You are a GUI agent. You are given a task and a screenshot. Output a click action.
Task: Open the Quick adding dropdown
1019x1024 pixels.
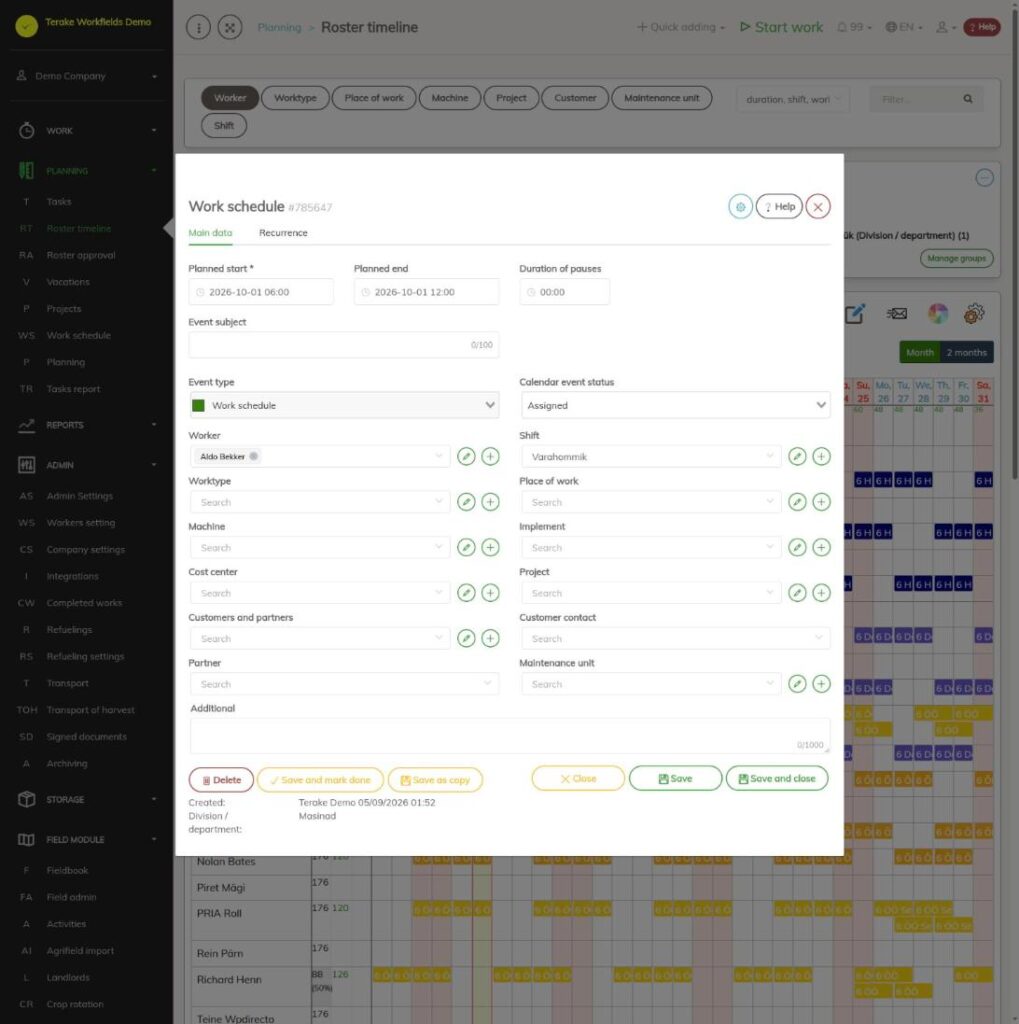[x=681, y=27]
